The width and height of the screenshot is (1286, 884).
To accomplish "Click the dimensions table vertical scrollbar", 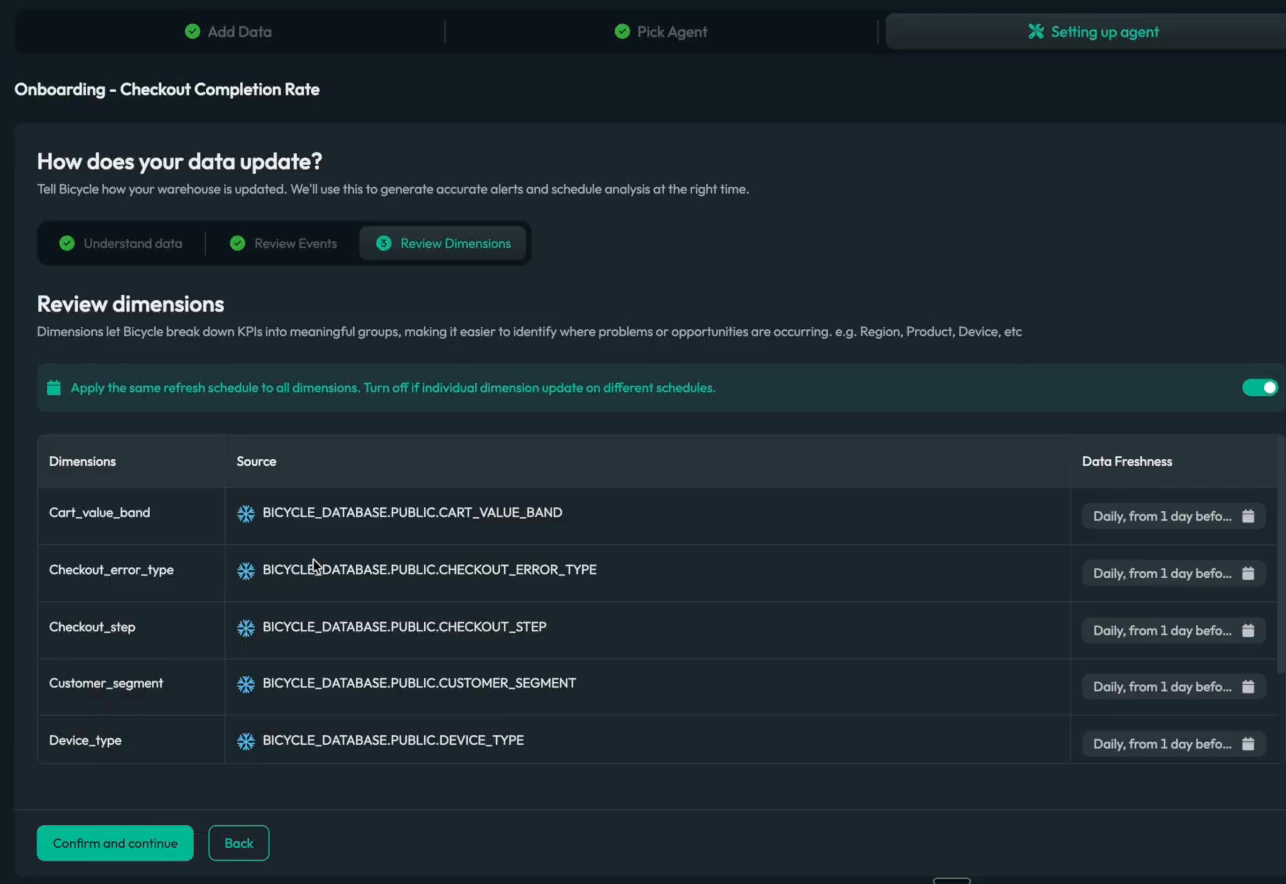I will click(1281, 556).
